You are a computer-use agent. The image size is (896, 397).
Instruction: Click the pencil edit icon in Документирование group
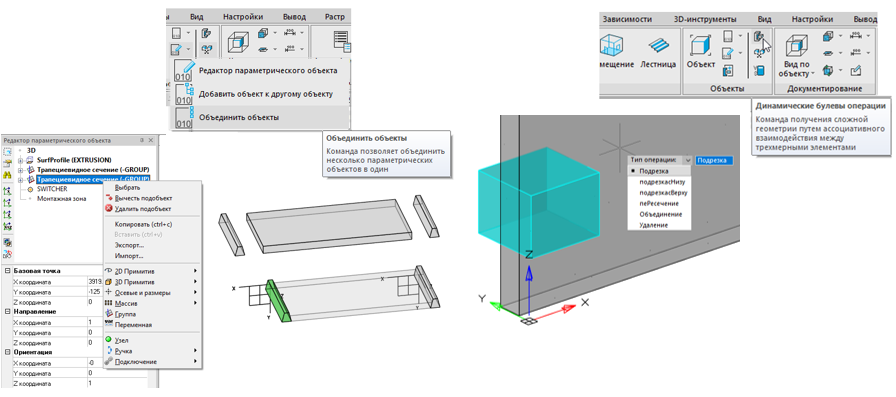[855, 71]
